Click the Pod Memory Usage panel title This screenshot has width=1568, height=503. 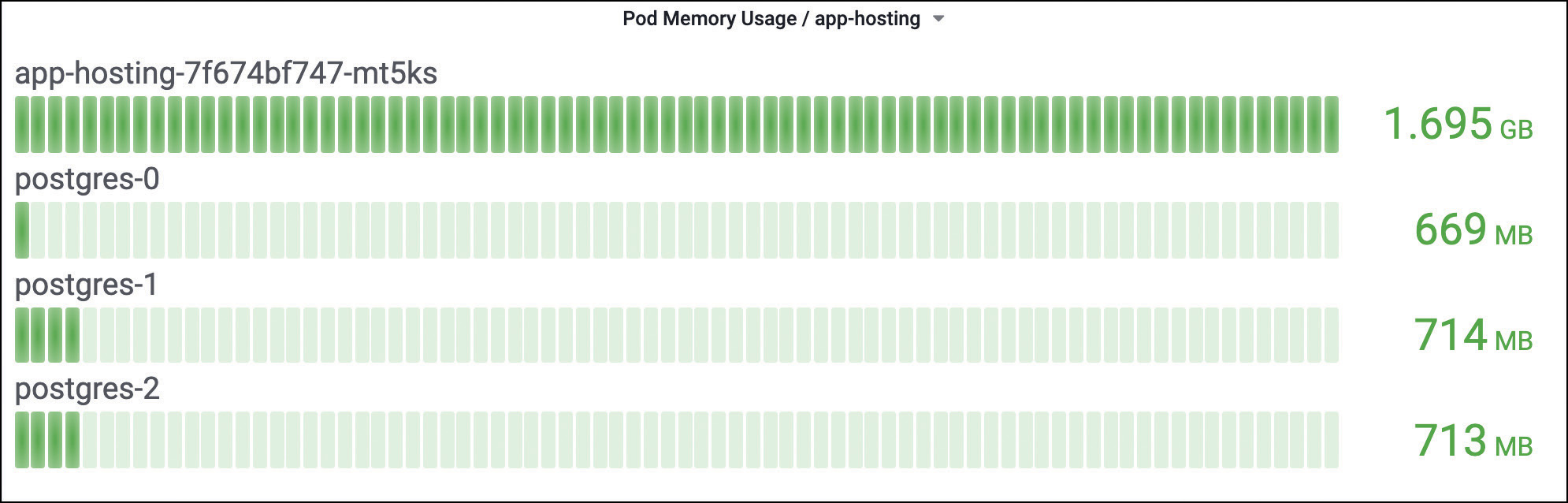pos(771,19)
